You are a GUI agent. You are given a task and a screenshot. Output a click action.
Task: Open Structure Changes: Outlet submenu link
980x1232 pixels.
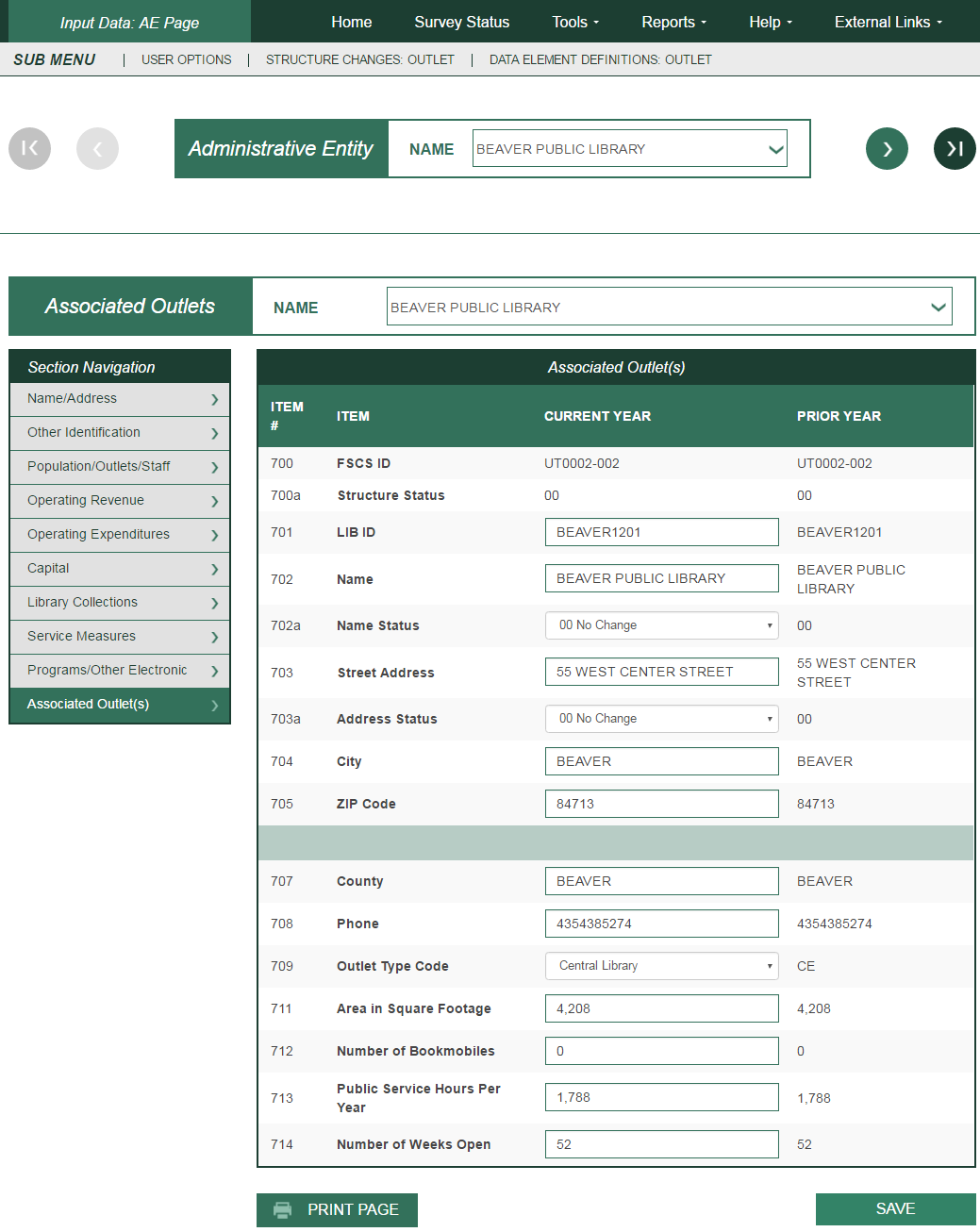tap(359, 59)
